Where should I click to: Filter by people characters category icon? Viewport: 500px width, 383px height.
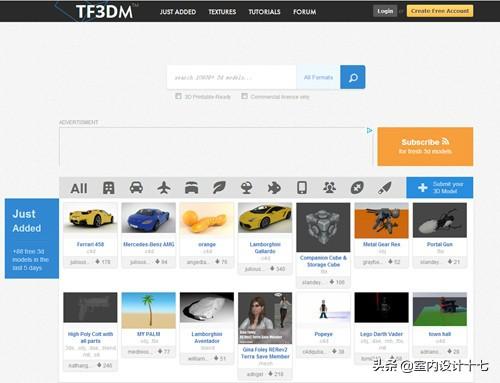click(x=329, y=188)
